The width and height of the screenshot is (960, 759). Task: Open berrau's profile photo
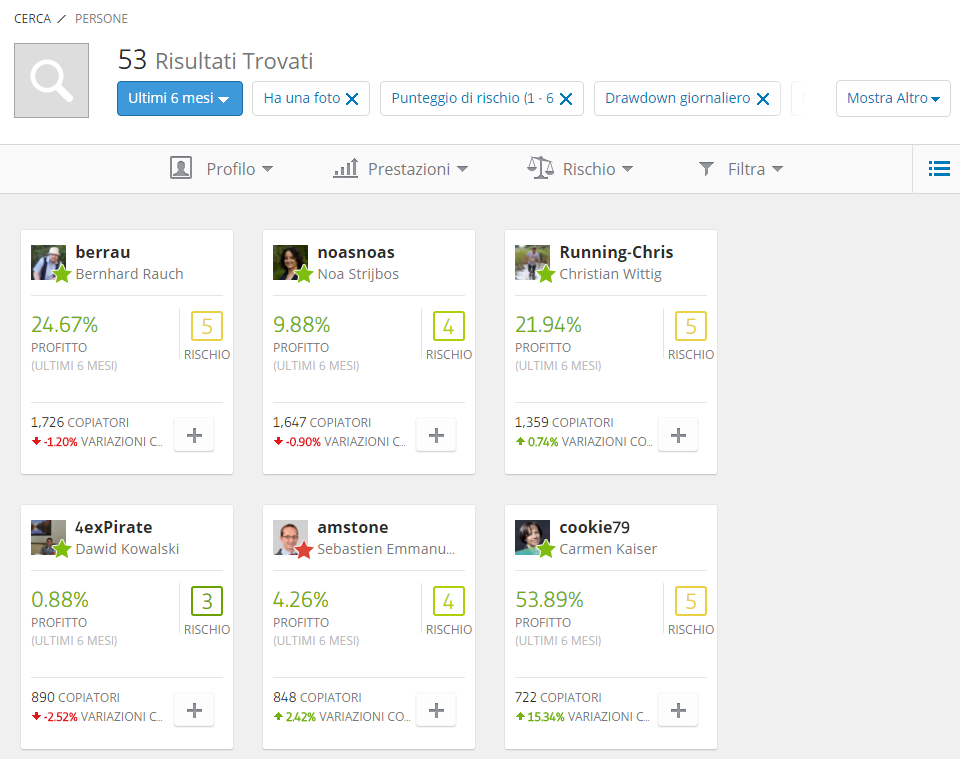[48, 263]
